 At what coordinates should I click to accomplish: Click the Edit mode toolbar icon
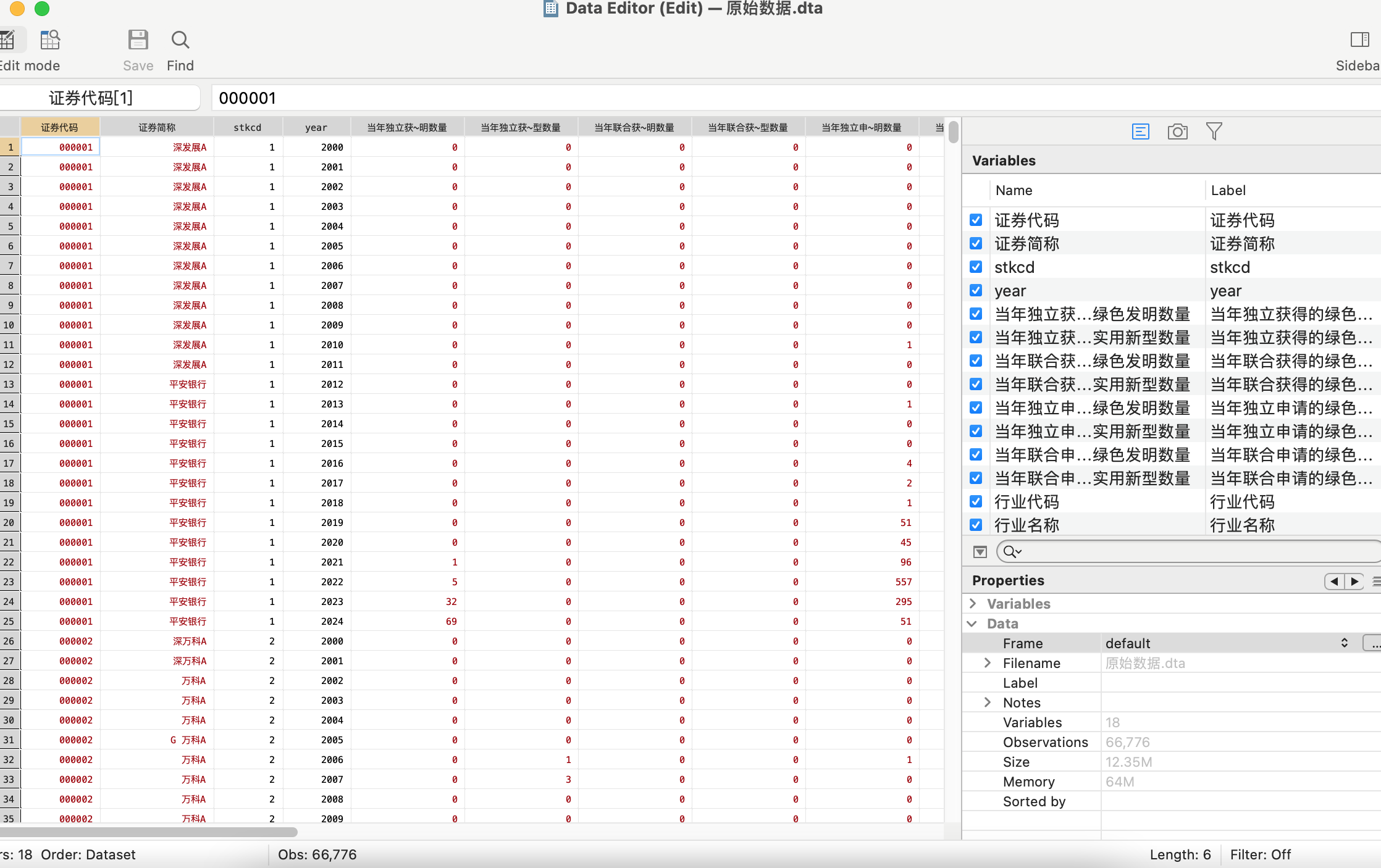coord(9,41)
